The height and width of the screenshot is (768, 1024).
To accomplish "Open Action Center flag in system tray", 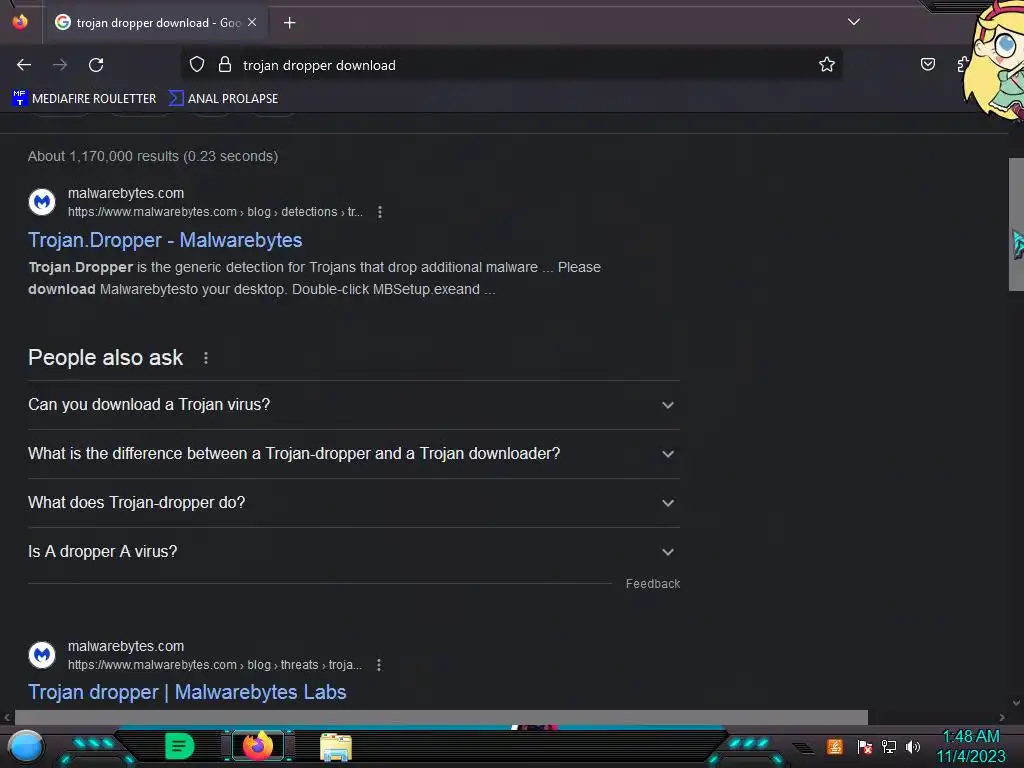I will click(x=864, y=746).
